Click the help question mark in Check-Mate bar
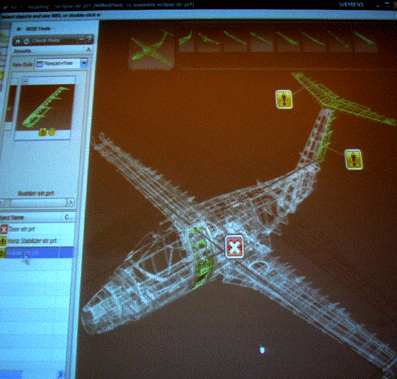397x379 pixels. click(89, 40)
